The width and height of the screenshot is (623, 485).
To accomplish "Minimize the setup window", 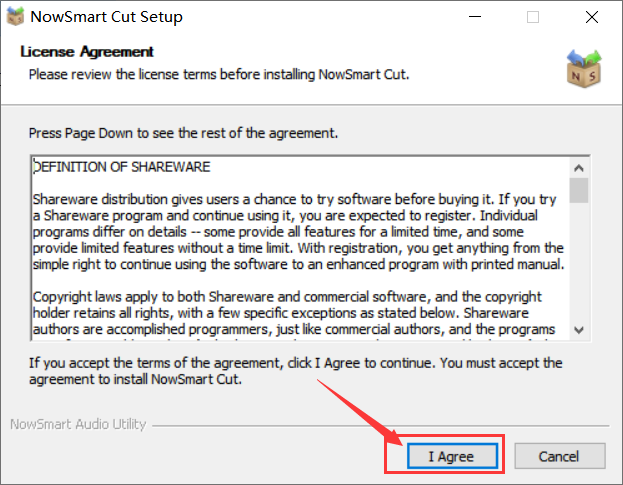I will point(475,17).
